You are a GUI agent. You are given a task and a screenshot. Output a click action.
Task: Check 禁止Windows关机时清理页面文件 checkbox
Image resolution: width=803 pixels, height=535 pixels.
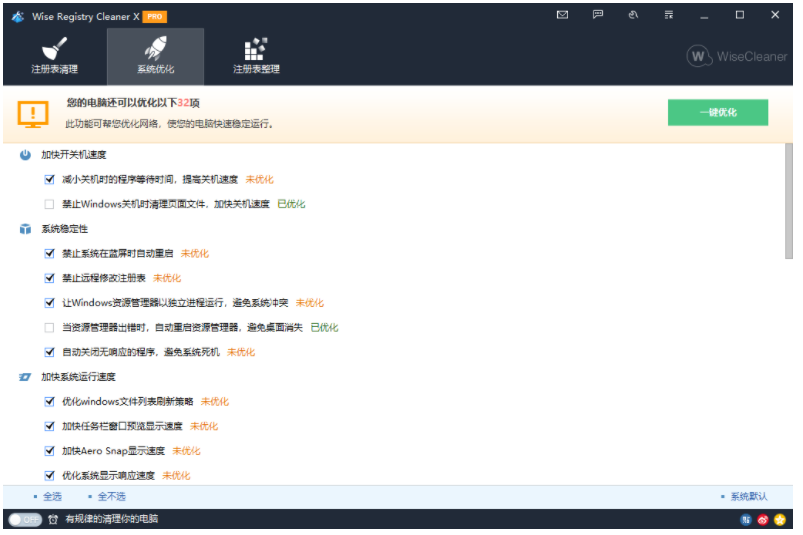(50, 204)
